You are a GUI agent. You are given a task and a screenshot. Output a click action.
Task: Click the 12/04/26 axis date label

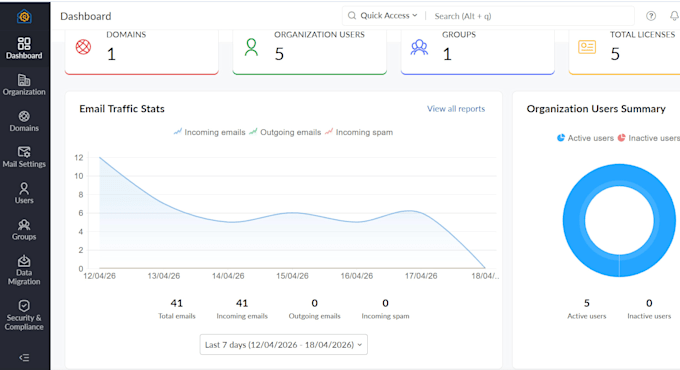point(99,276)
